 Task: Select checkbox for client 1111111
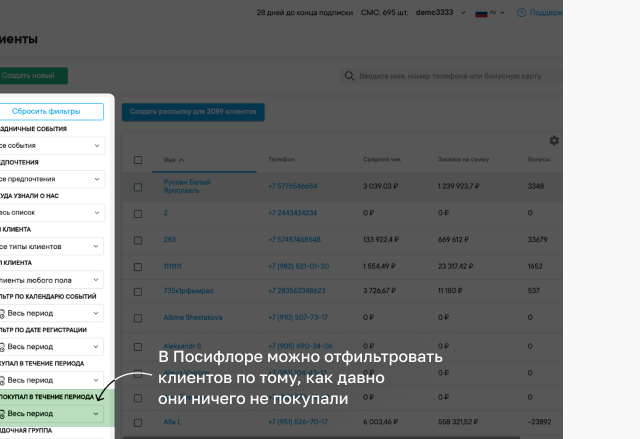click(138, 267)
